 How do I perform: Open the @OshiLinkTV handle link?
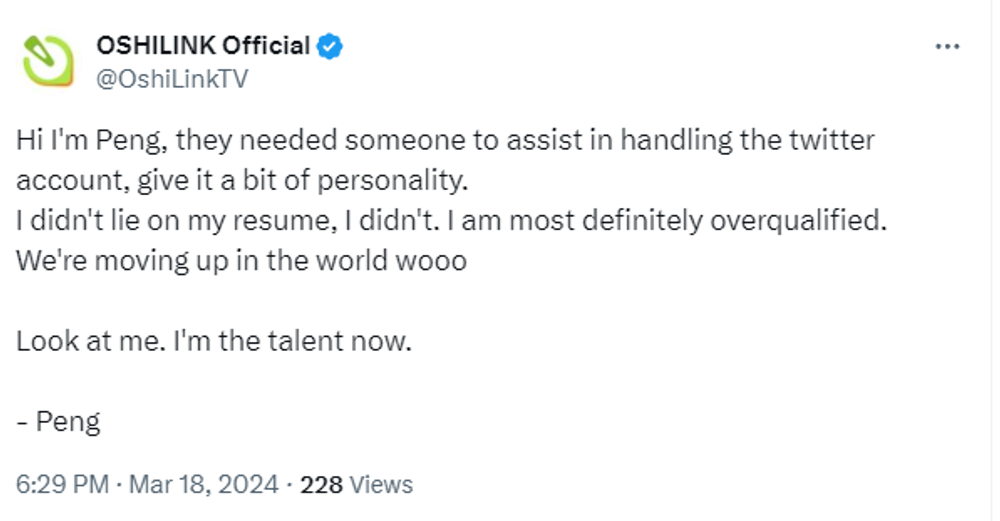pos(171,79)
